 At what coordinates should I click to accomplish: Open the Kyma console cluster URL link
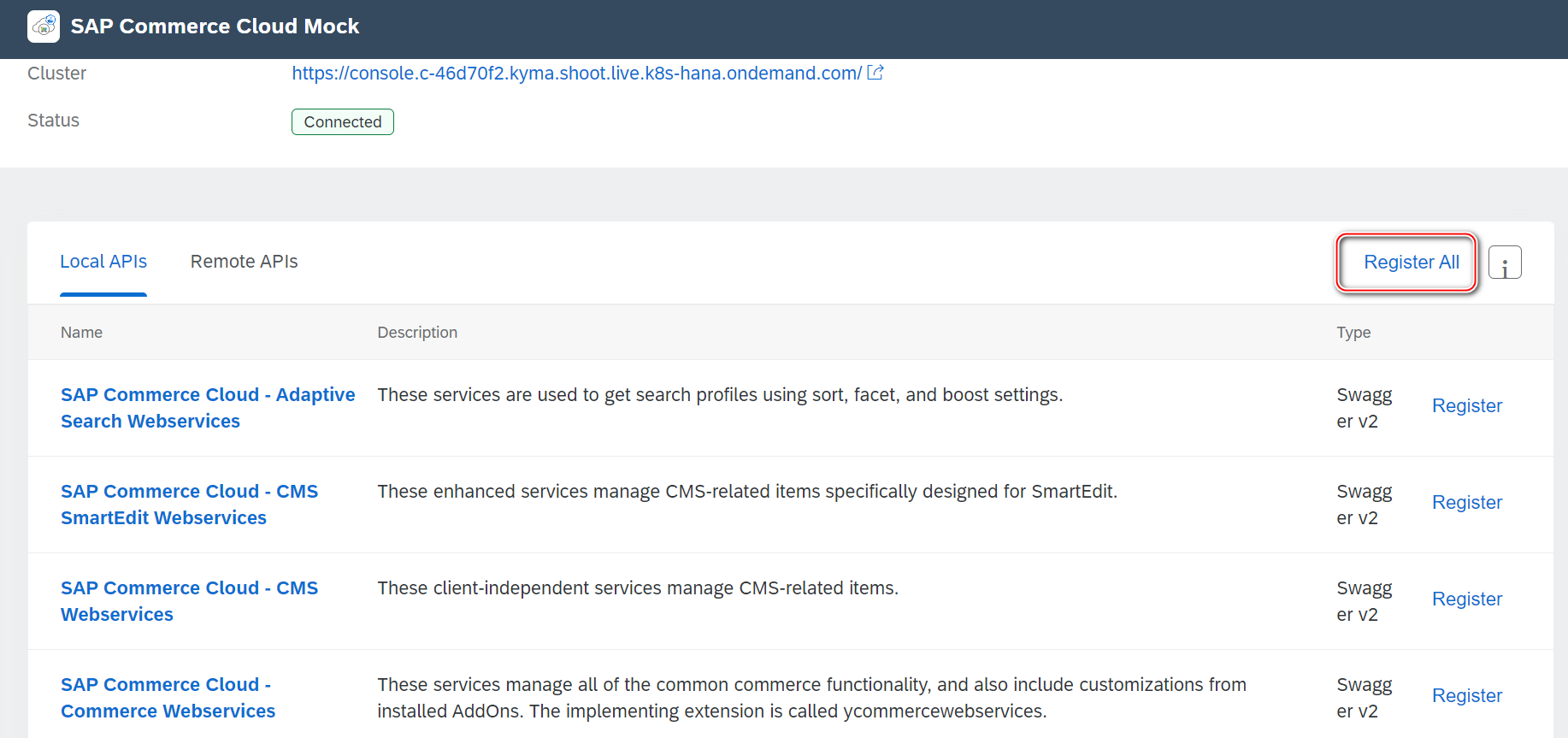577,74
